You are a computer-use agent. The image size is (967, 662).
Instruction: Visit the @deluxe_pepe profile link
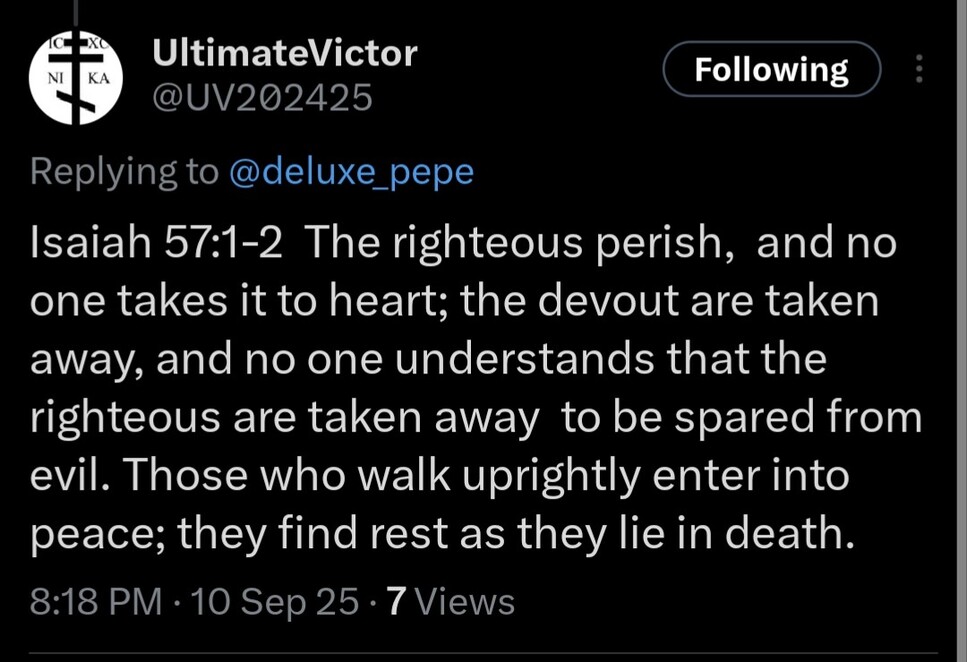click(x=351, y=172)
